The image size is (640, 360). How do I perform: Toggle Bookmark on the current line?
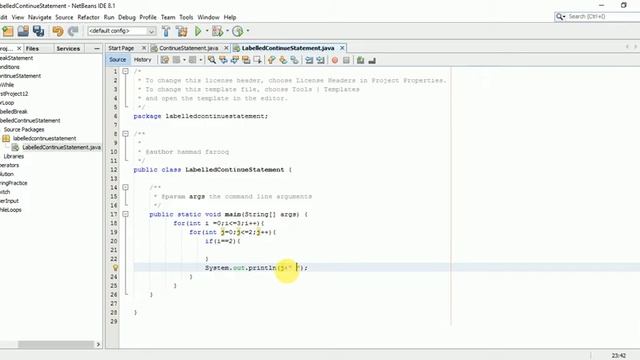tap(294, 60)
